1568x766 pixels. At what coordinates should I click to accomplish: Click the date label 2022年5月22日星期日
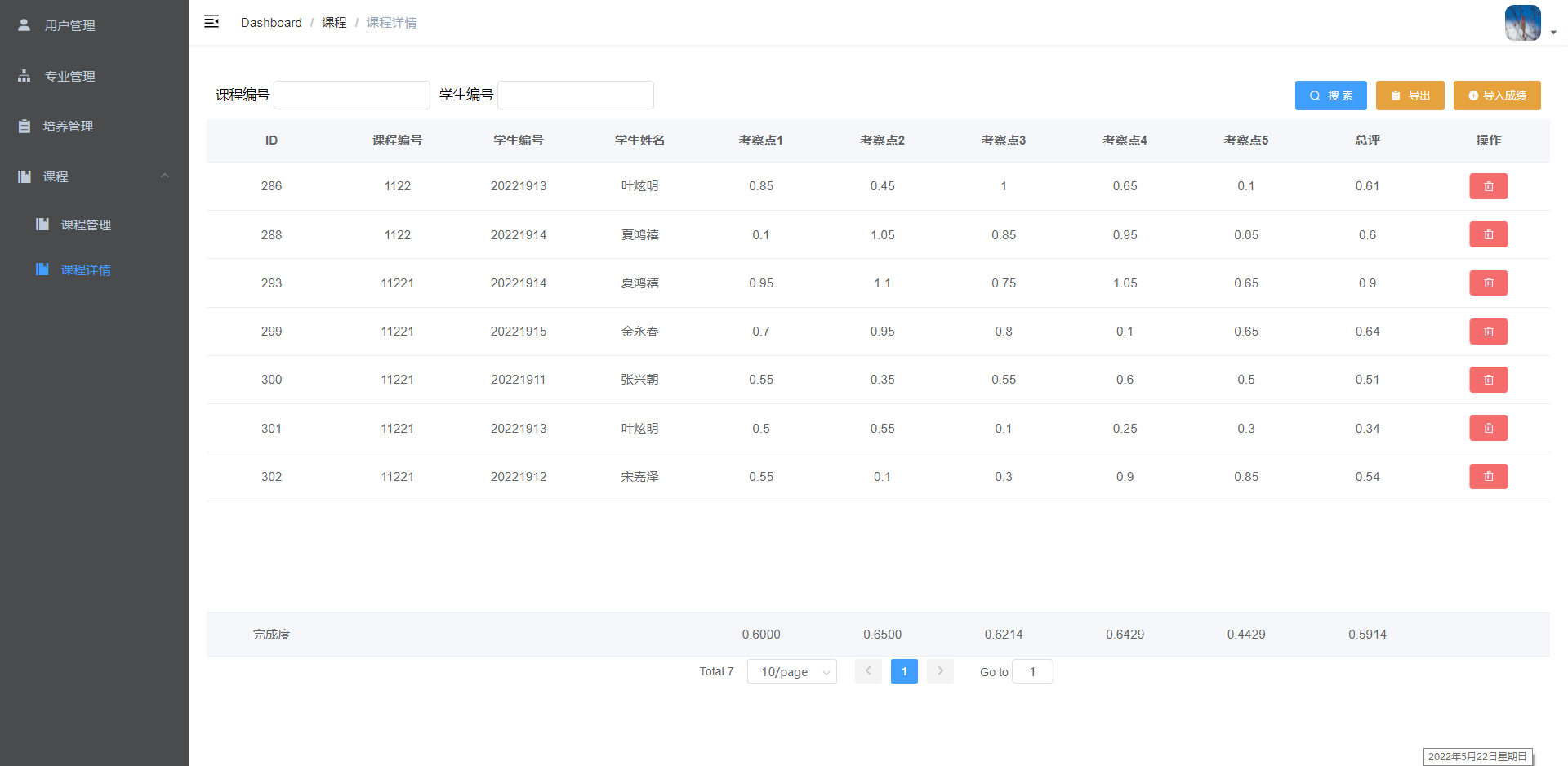(x=1477, y=757)
